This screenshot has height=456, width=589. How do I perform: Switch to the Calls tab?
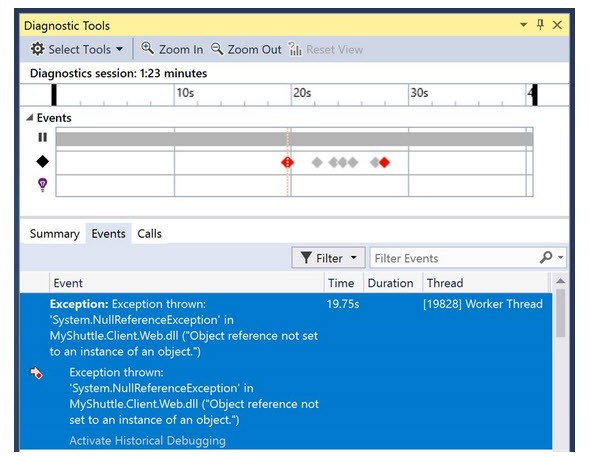pyautogui.click(x=150, y=234)
